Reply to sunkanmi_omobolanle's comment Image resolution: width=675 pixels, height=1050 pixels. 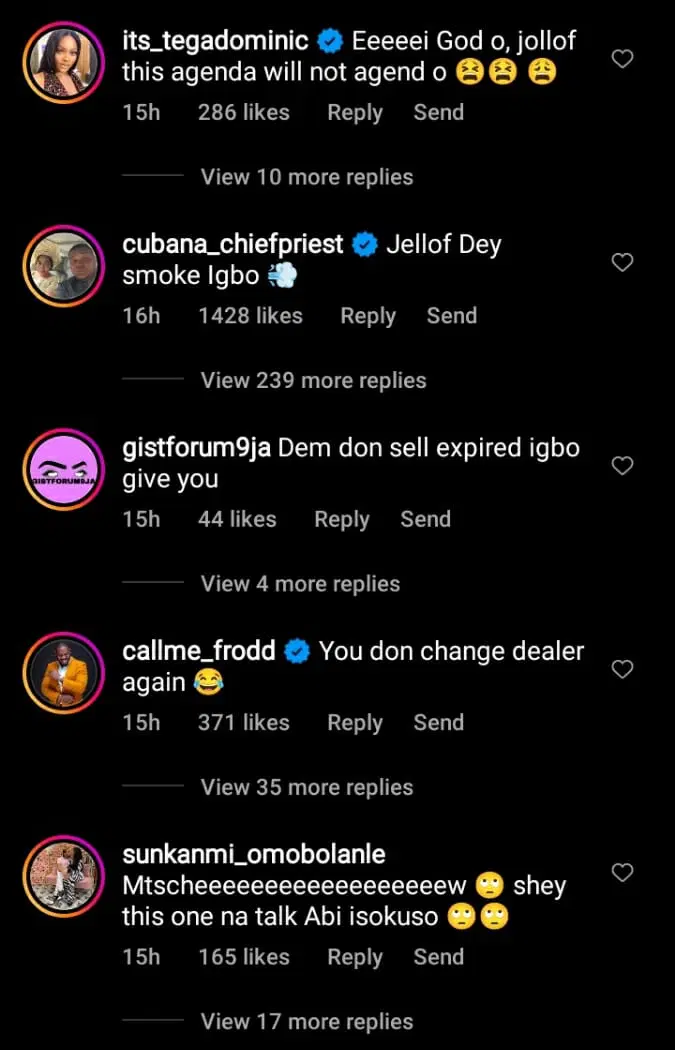(x=355, y=957)
